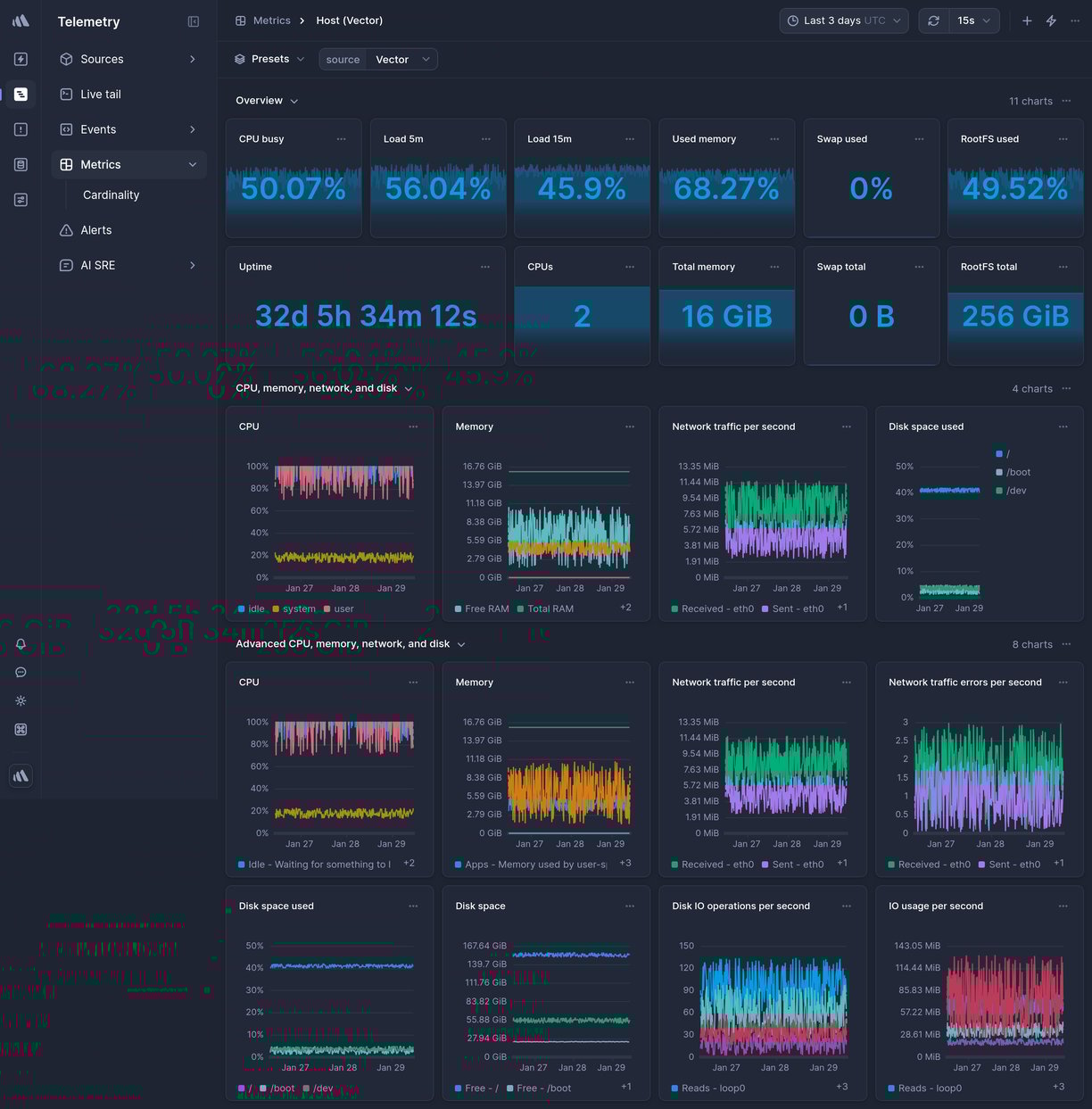1092x1109 pixels.
Task: Click the notifications bell icon
Action: click(21, 643)
